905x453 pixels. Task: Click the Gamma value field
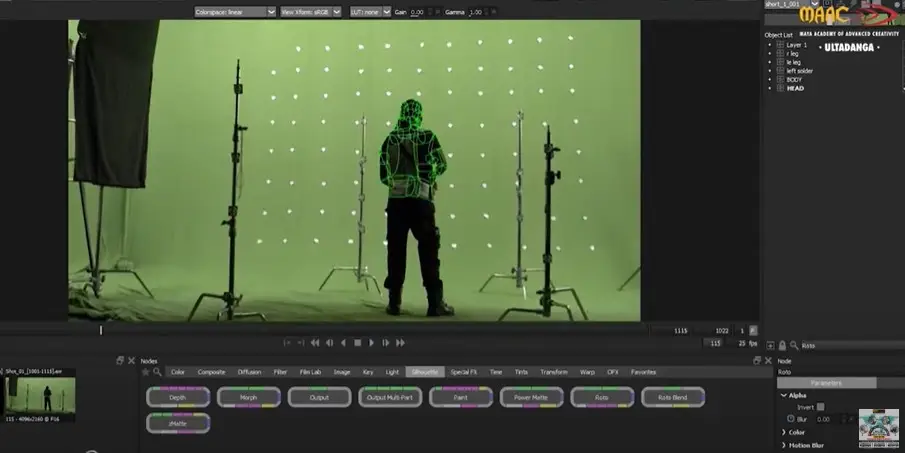point(476,12)
